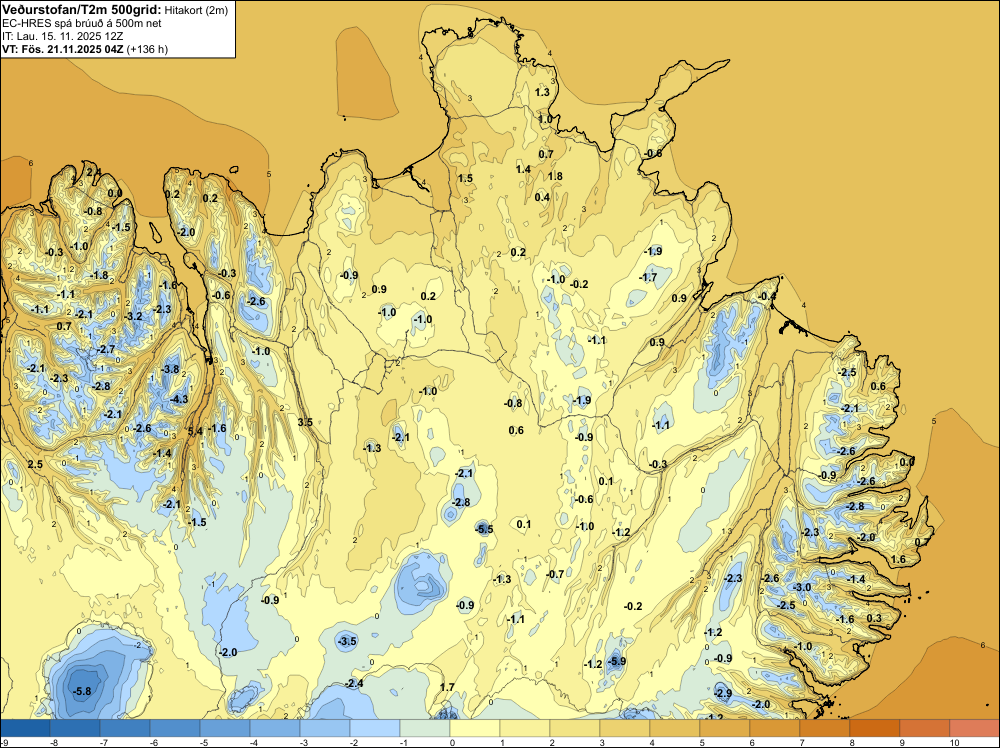Click the legend color between 5 and 6

coord(724,728)
